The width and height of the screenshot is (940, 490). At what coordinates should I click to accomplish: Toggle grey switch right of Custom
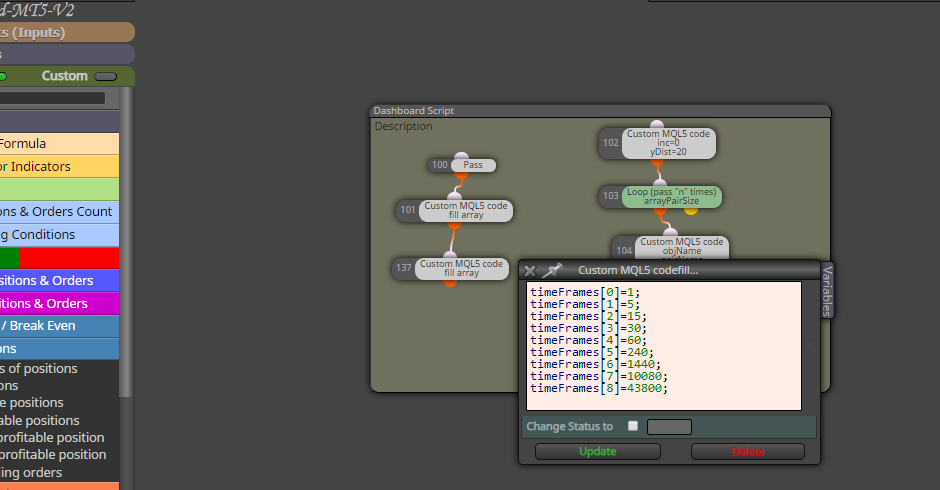point(106,76)
